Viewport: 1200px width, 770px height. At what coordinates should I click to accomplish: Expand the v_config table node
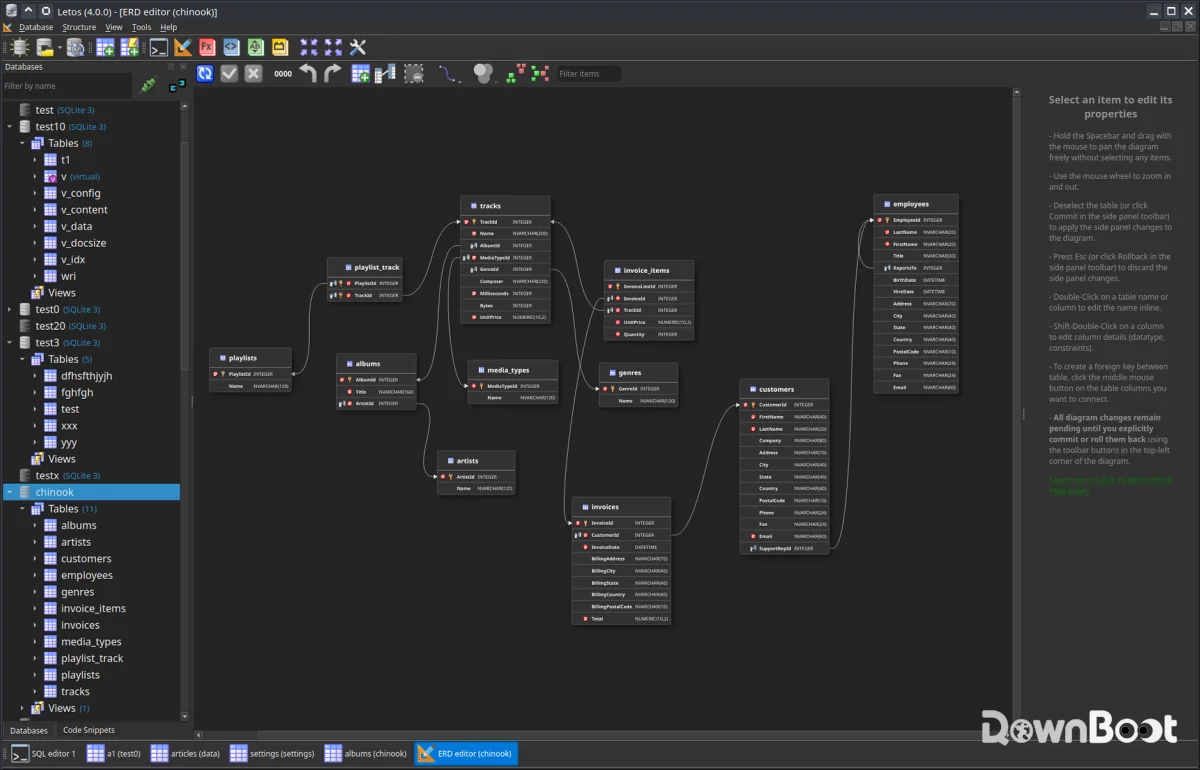(36, 193)
